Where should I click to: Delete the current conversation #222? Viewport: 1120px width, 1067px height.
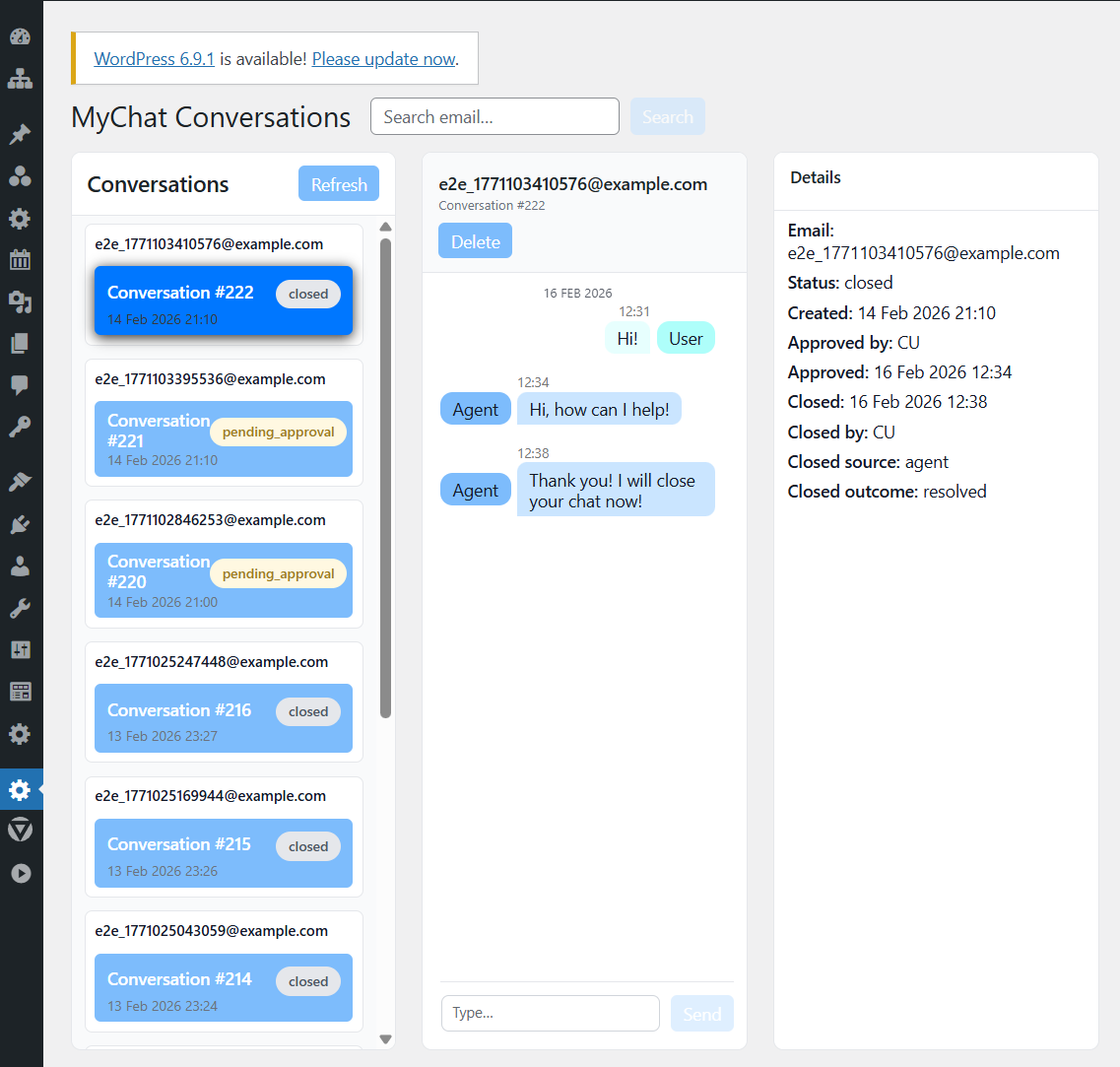click(x=475, y=241)
